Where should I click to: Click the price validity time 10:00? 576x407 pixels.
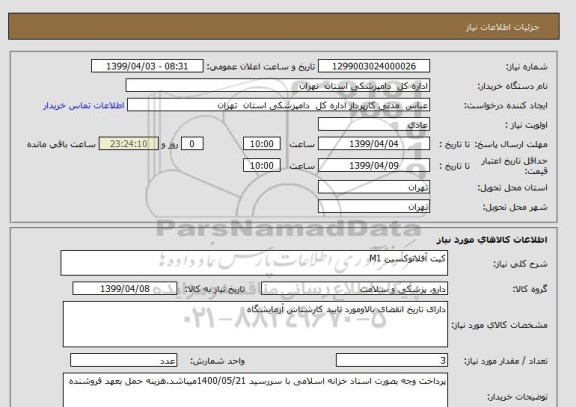point(262,165)
